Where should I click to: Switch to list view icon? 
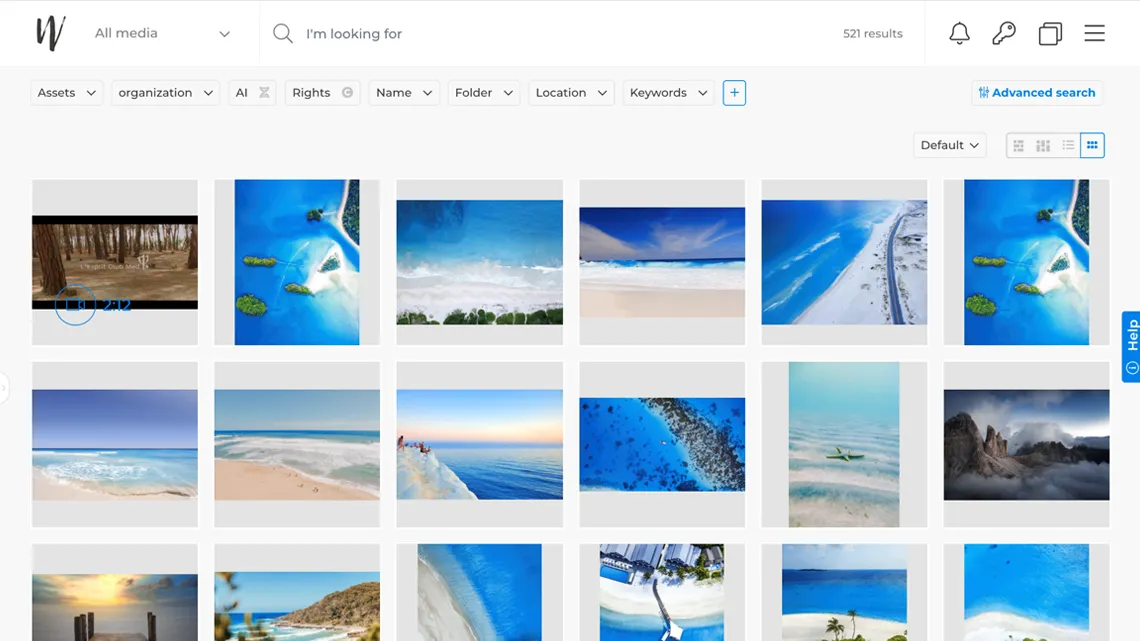(1068, 145)
